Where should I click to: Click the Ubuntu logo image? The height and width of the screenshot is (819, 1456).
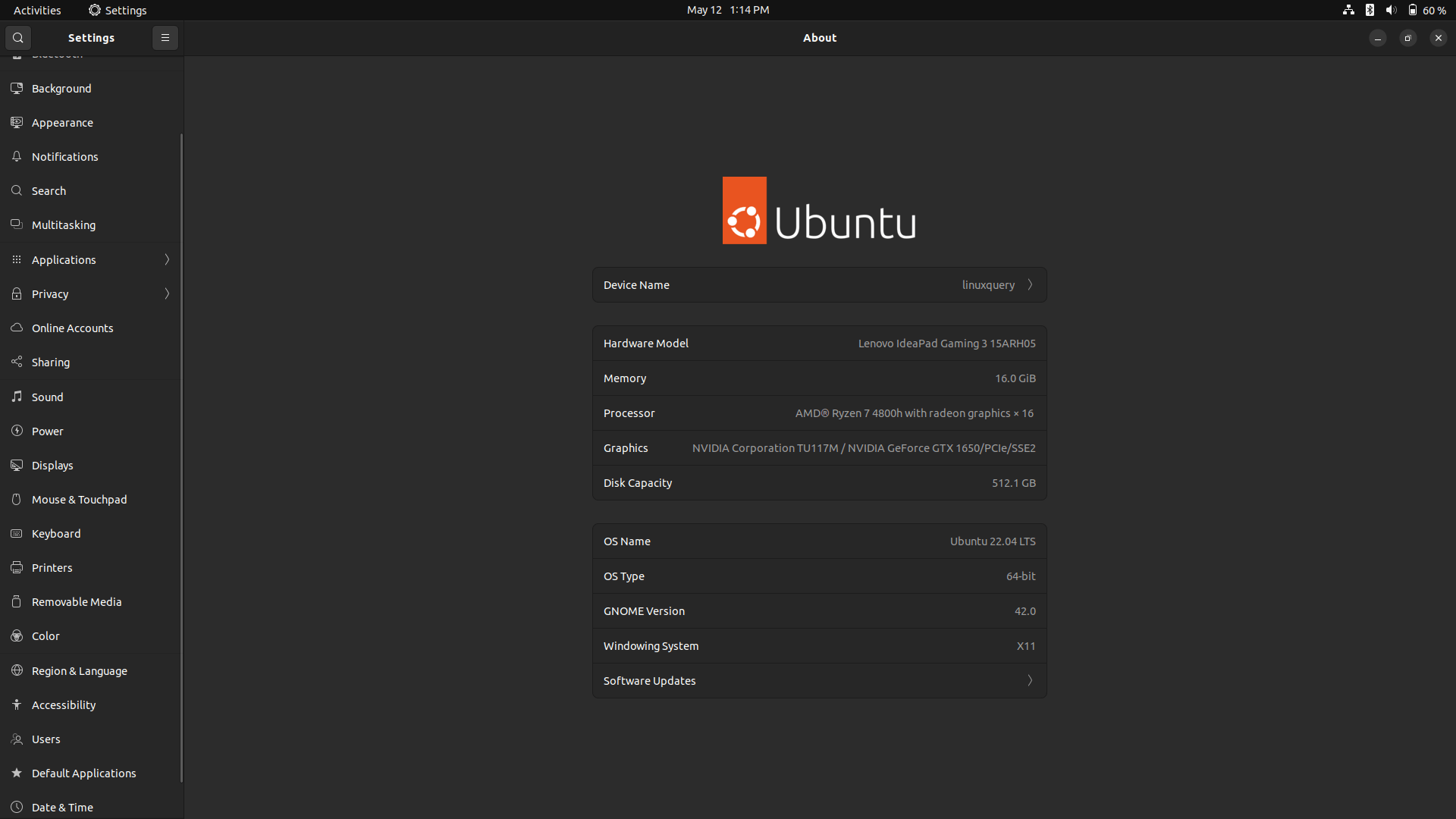pos(819,211)
